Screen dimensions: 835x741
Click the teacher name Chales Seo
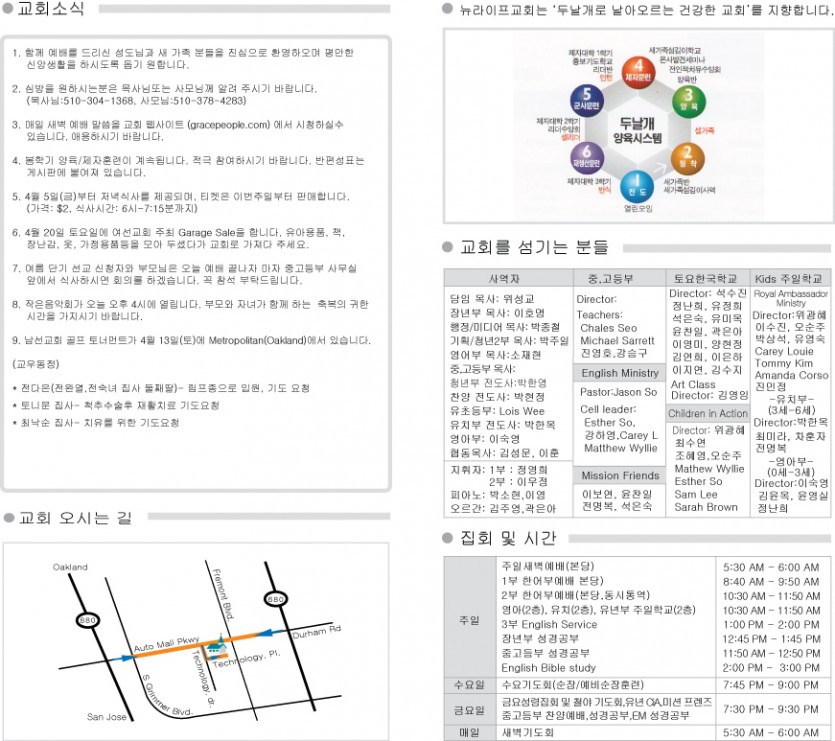[x=609, y=328]
